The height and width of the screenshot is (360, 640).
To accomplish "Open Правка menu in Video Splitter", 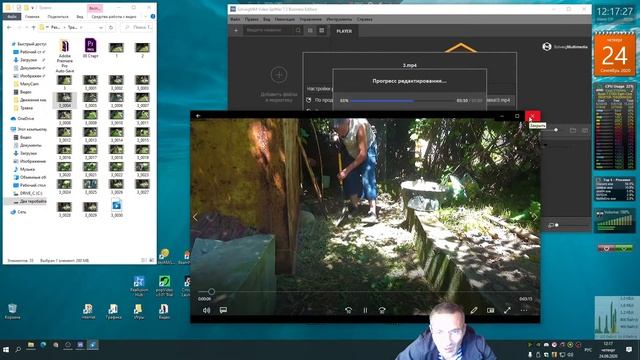I will (251, 19).
